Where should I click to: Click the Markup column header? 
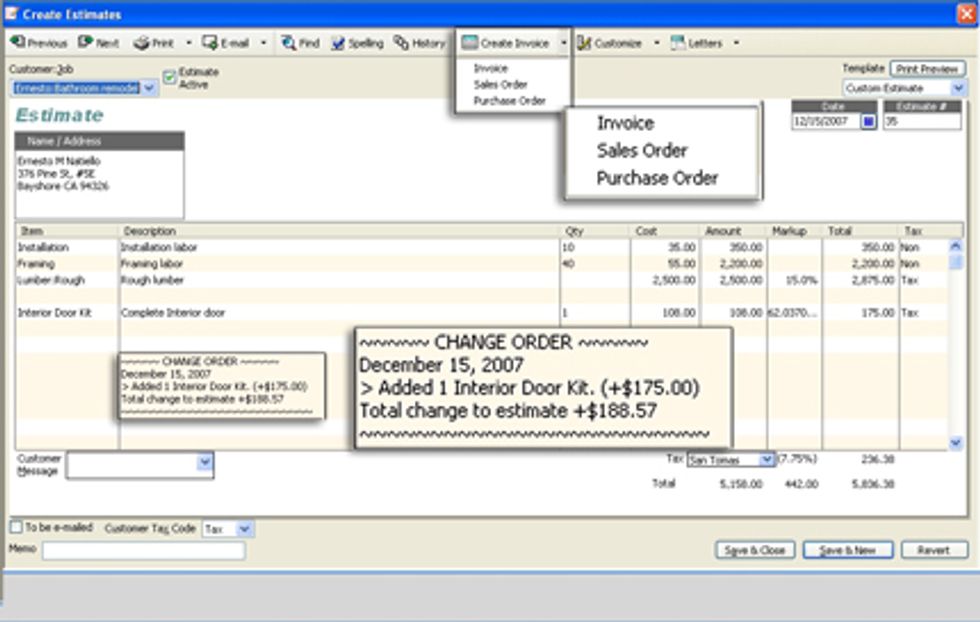point(794,231)
